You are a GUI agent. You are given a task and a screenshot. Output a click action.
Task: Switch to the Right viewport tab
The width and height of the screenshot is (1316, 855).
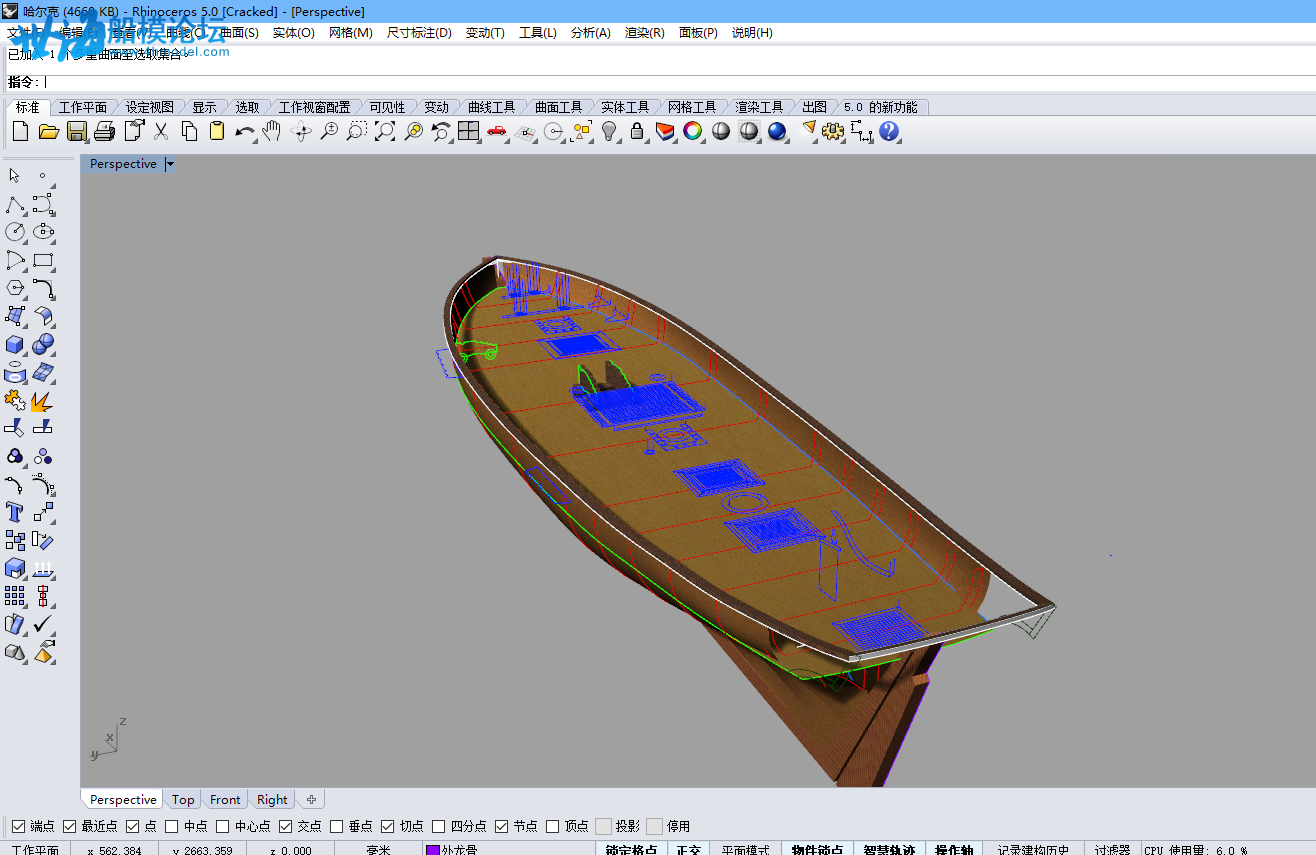click(x=272, y=800)
